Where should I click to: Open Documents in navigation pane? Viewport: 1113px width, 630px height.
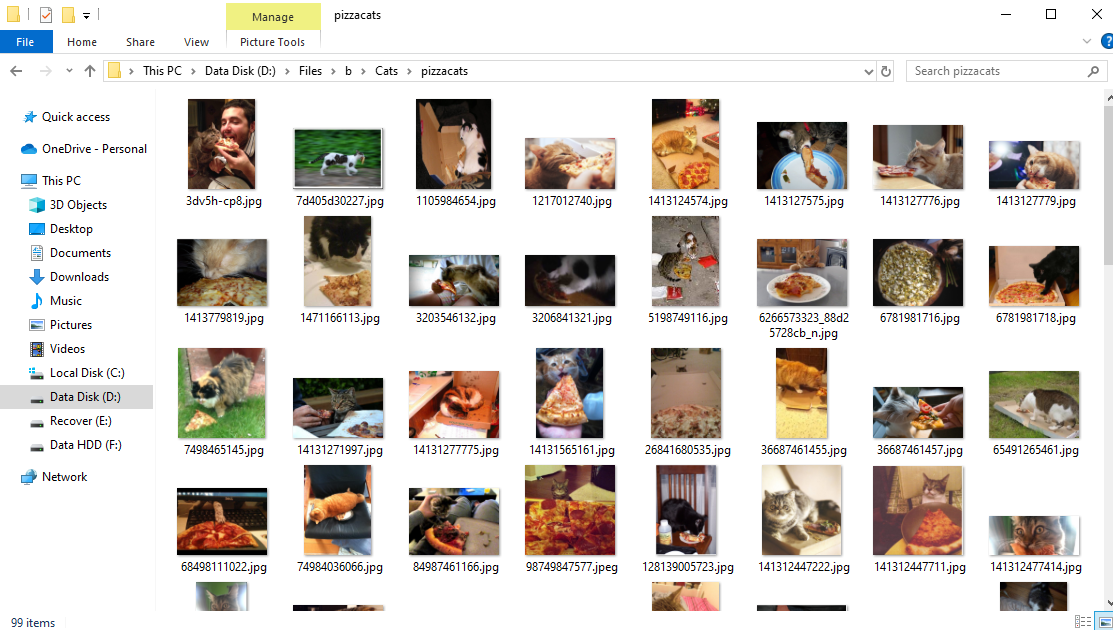click(x=80, y=253)
